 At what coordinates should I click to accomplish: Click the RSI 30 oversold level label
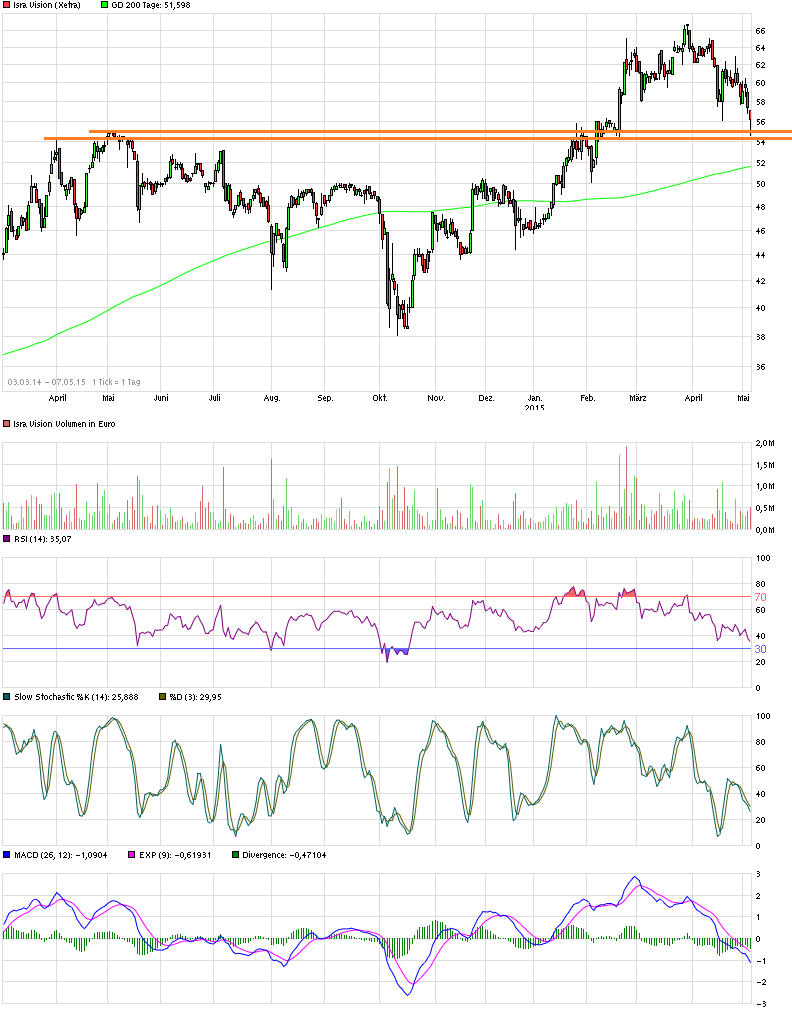click(760, 649)
